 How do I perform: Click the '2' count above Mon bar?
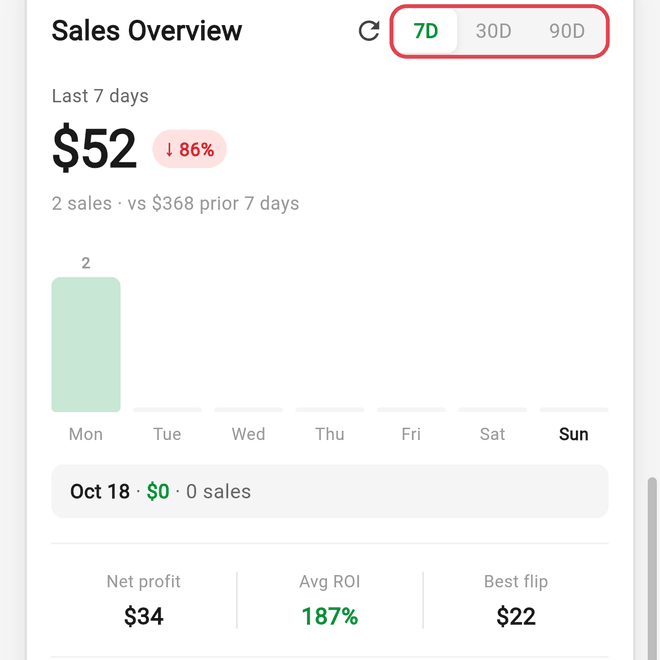(86, 263)
